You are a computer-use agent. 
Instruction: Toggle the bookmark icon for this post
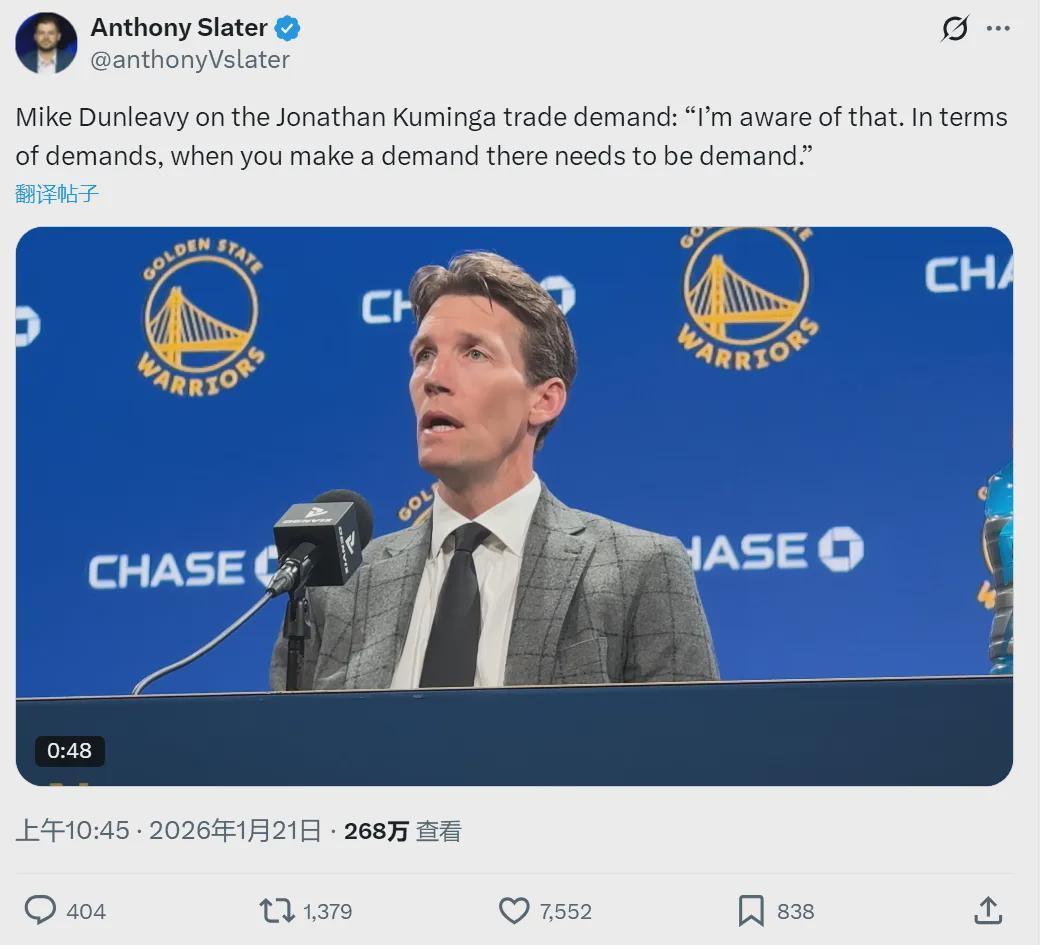[751, 910]
